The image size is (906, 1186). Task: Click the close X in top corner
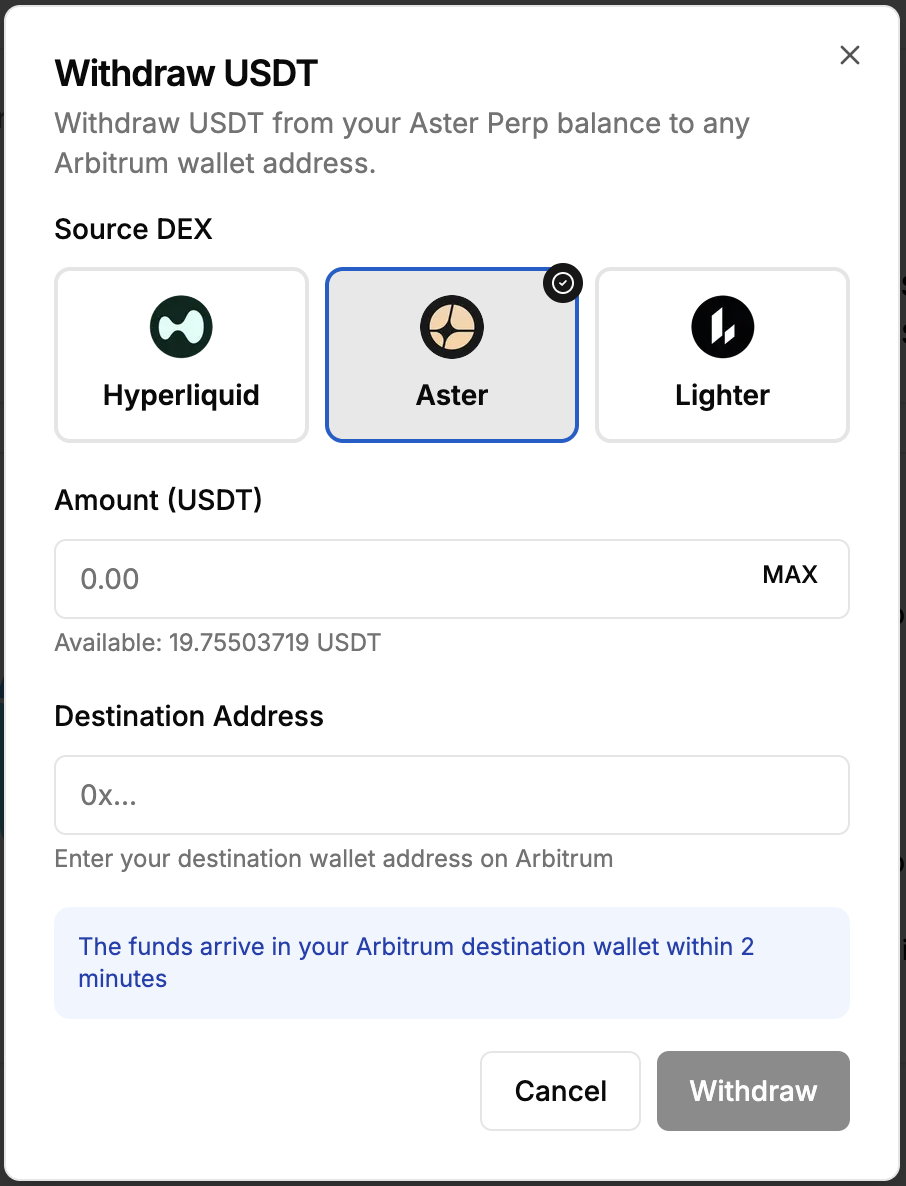point(849,55)
